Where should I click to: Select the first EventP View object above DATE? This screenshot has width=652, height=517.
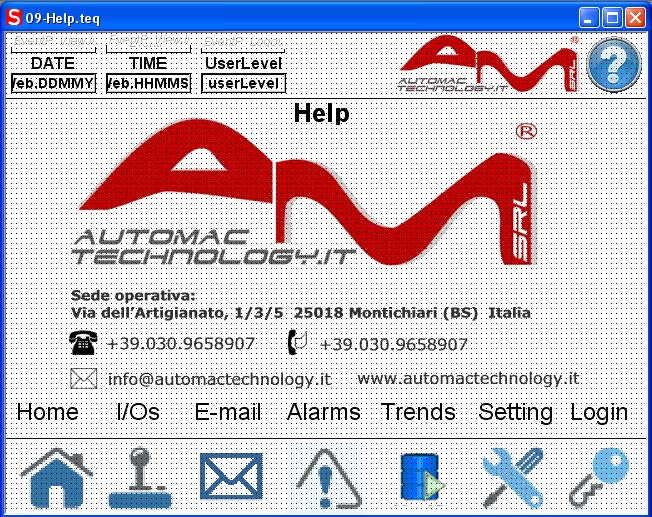coord(54,43)
